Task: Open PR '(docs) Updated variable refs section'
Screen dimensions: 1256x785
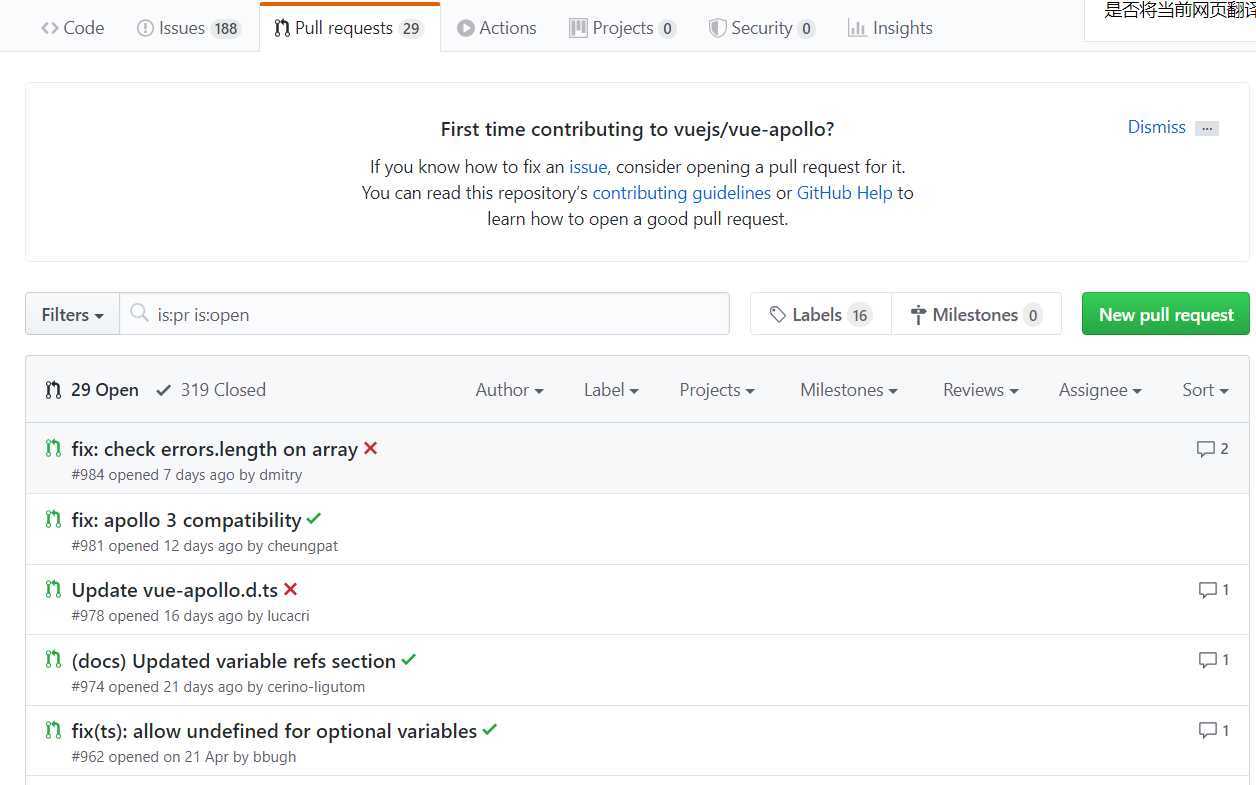Action: pos(234,661)
